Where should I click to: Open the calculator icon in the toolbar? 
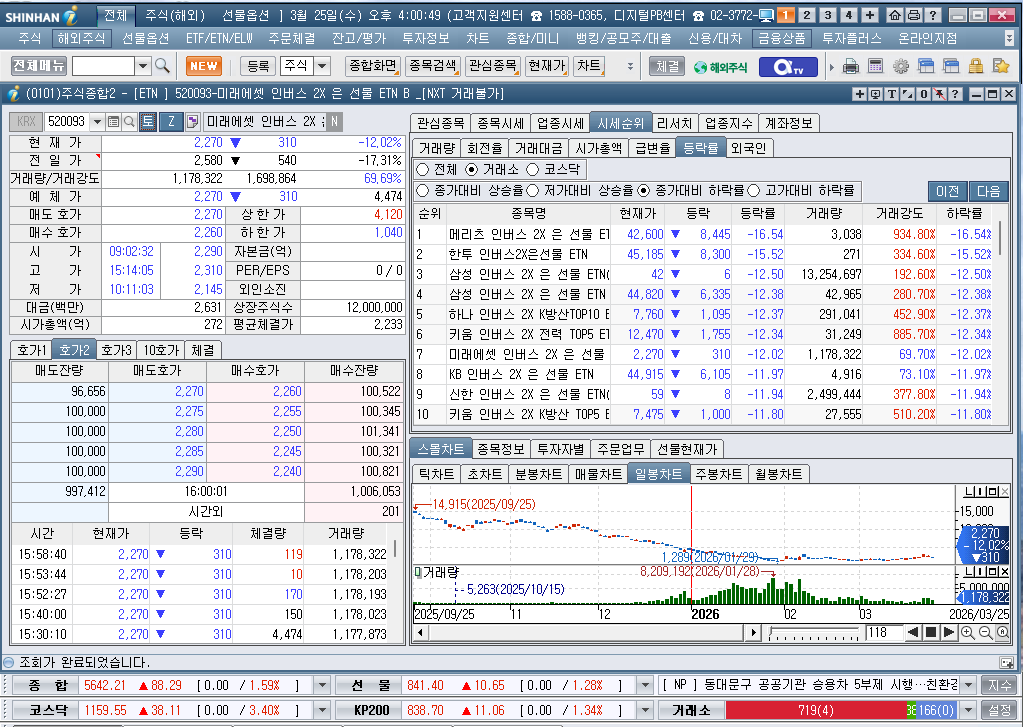click(876, 66)
